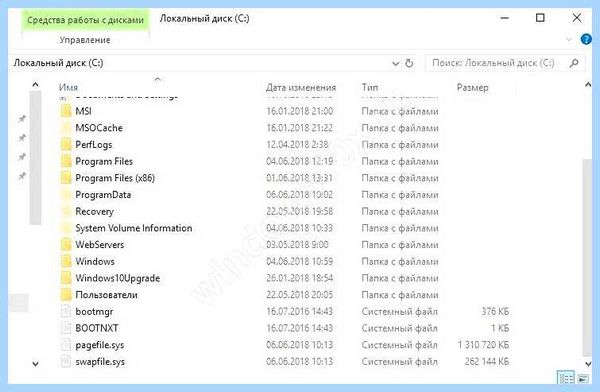The height and width of the screenshot is (392, 600).
Task: Select System Volume Information name text
Action: pos(134,228)
